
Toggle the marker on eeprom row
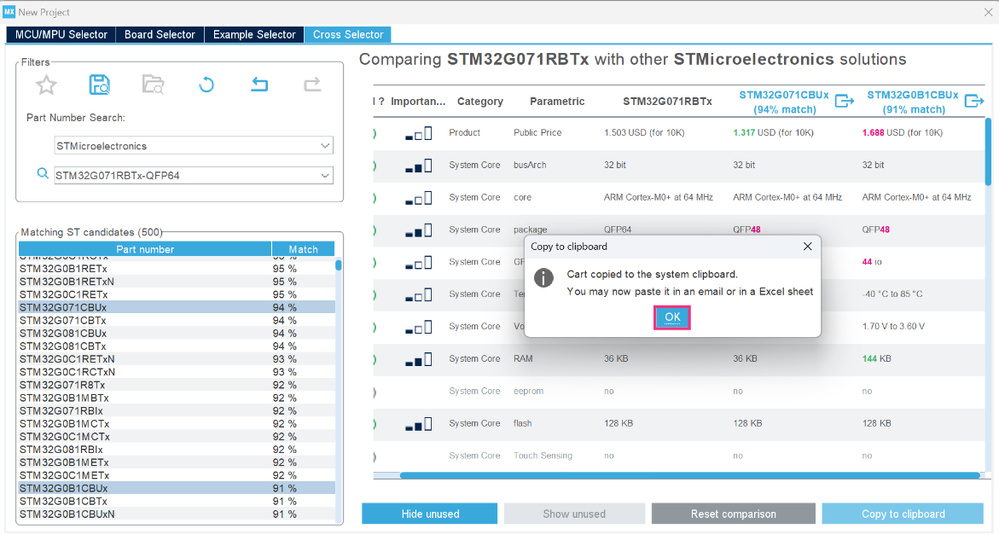(x=375, y=392)
